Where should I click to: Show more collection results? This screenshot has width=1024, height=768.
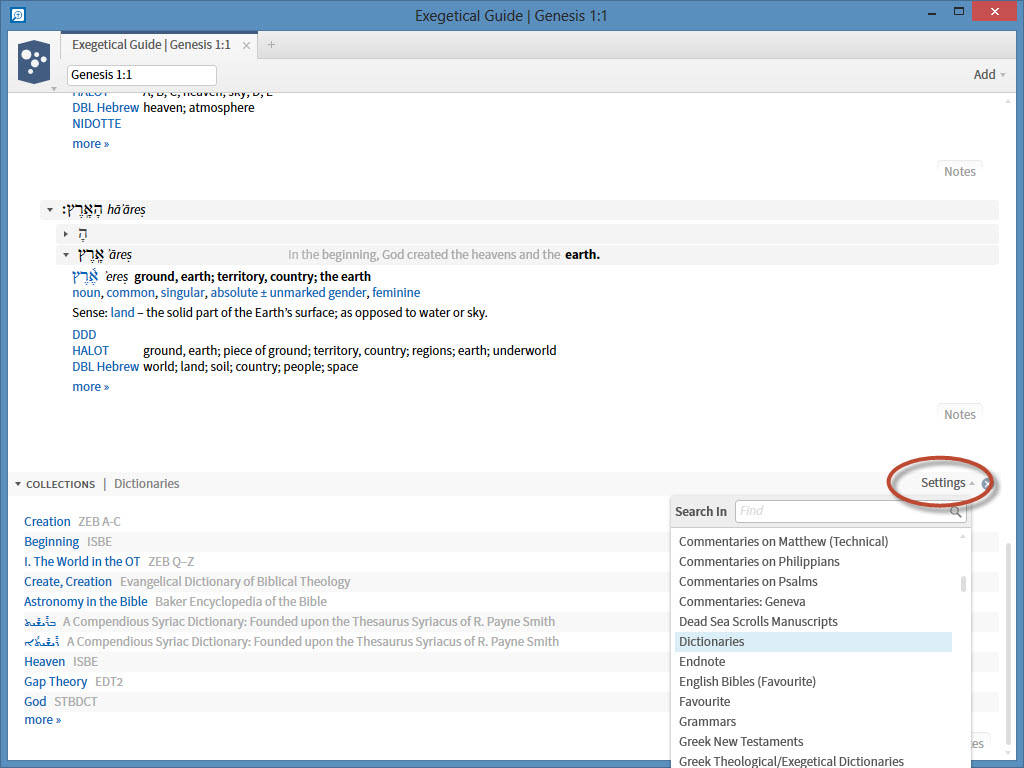coord(42,720)
